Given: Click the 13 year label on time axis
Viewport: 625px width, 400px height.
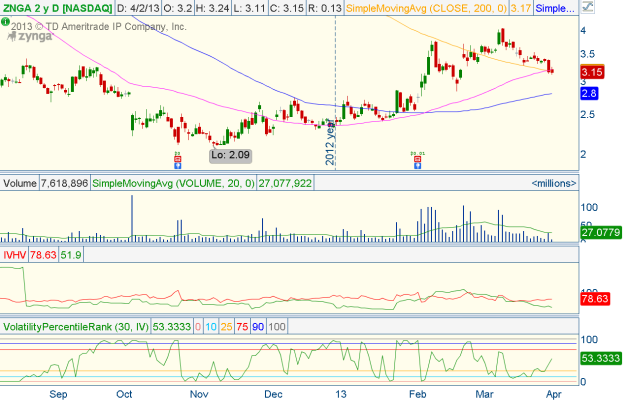Looking at the screenshot, I should [x=340, y=394].
